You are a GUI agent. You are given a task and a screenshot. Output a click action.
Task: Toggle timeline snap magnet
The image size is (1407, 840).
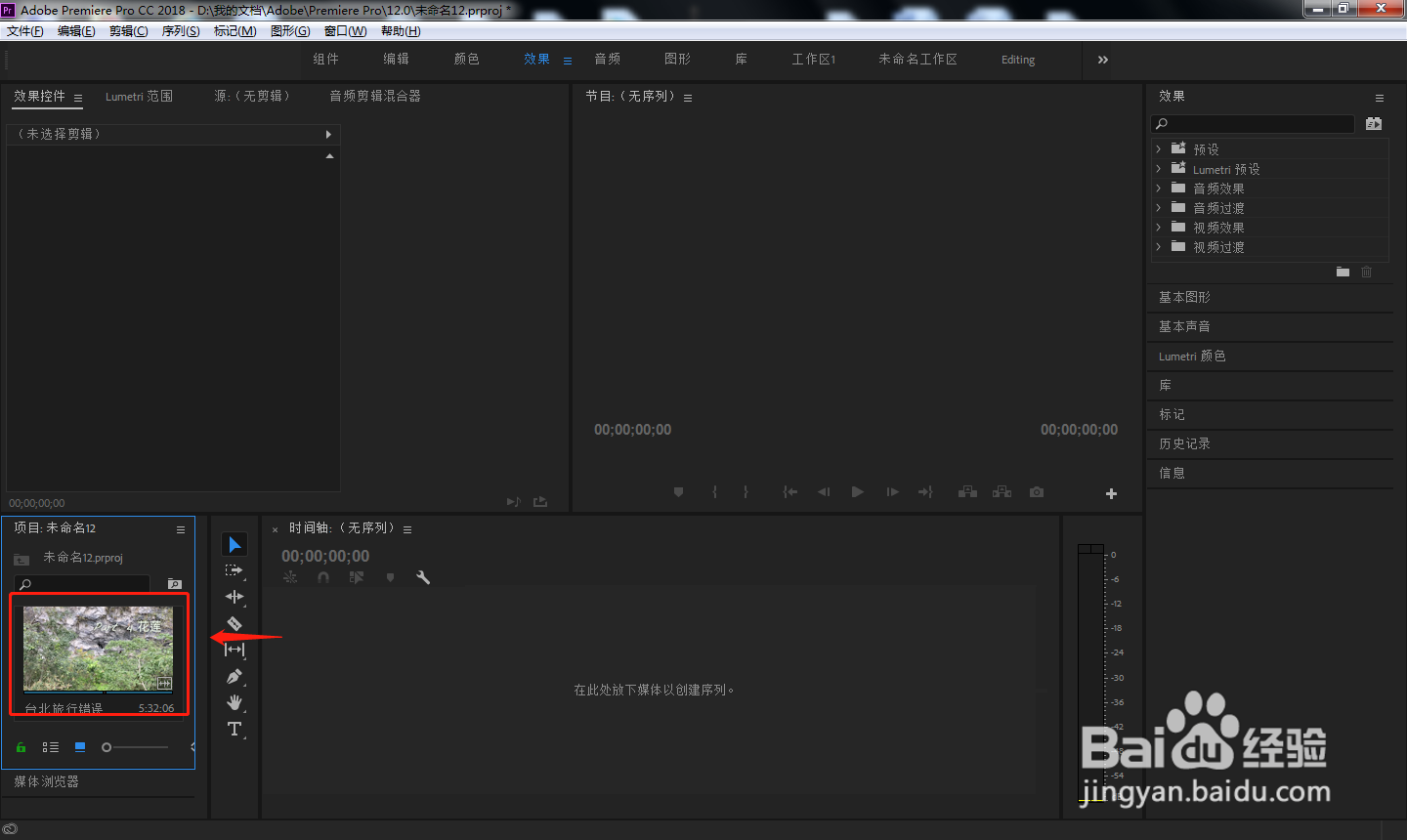tap(323, 577)
